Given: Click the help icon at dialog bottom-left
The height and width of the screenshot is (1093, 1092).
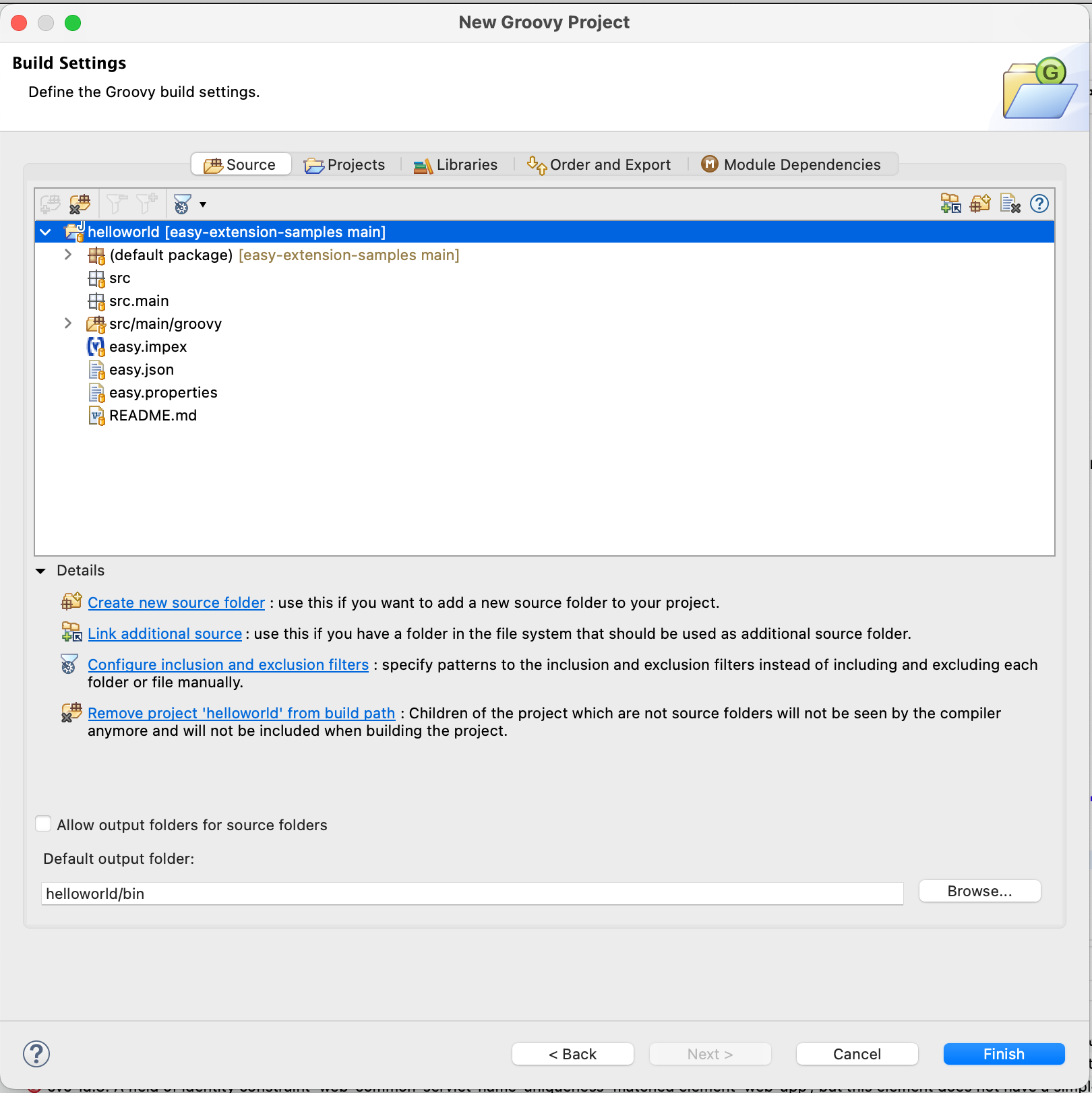Looking at the screenshot, I should click(x=36, y=1054).
